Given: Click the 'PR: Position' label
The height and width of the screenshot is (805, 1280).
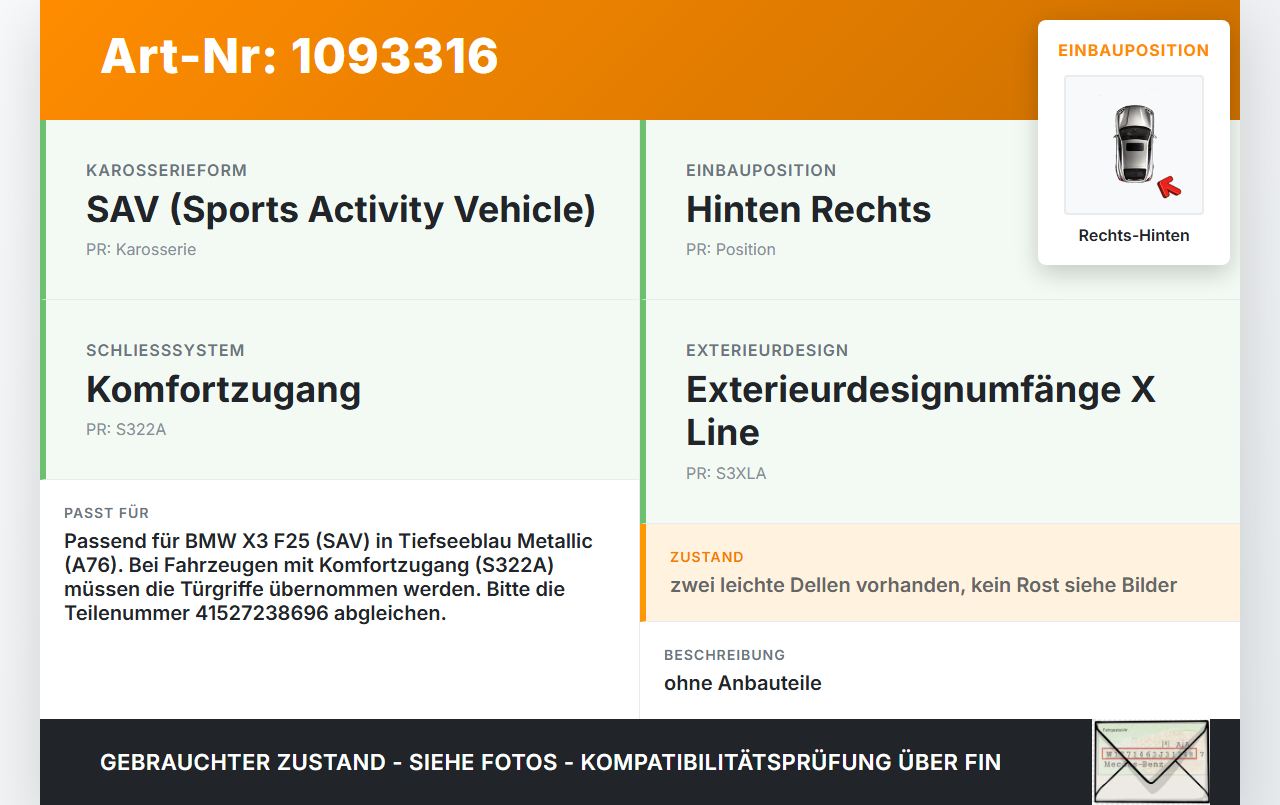Looking at the screenshot, I should (x=731, y=250).
